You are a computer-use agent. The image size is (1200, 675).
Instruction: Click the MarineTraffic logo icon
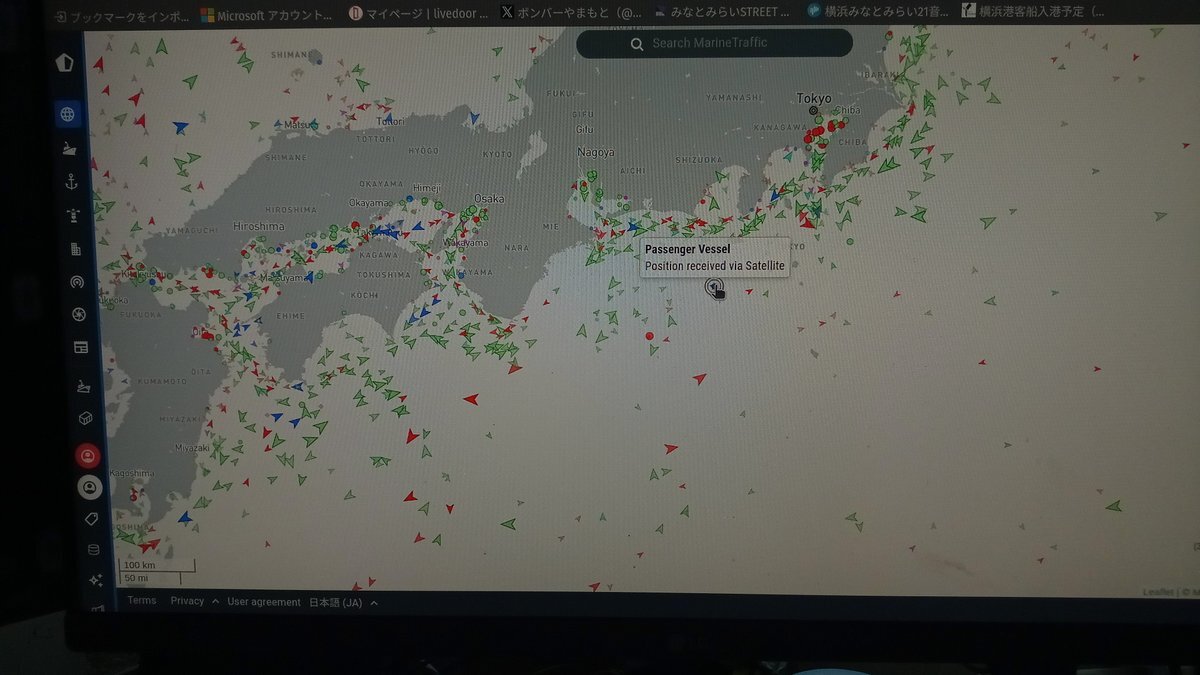[x=65, y=63]
